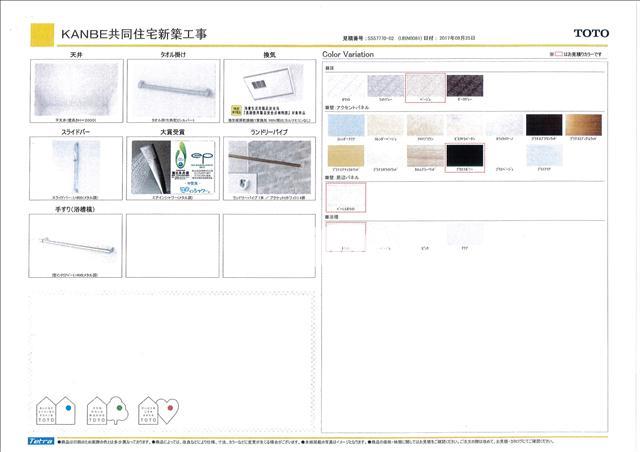Select the pink-outlined black accent panel swatch

465,158
